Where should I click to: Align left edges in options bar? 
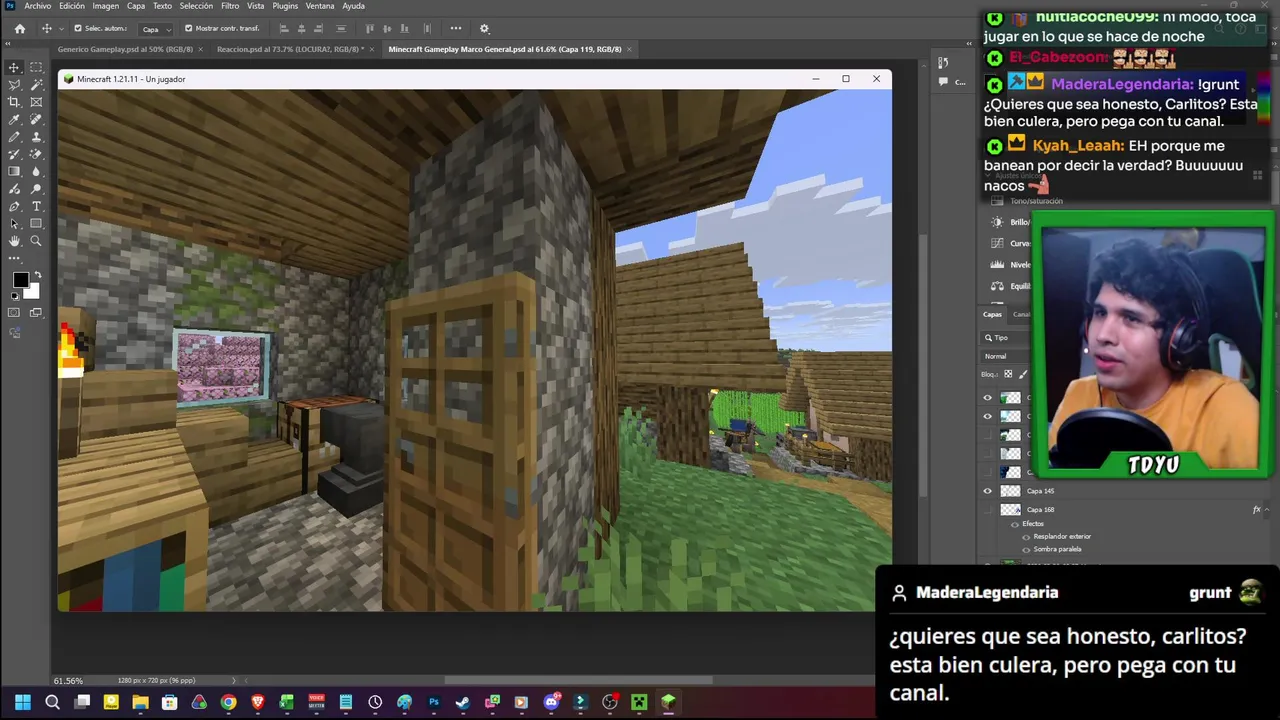pos(284,28)
